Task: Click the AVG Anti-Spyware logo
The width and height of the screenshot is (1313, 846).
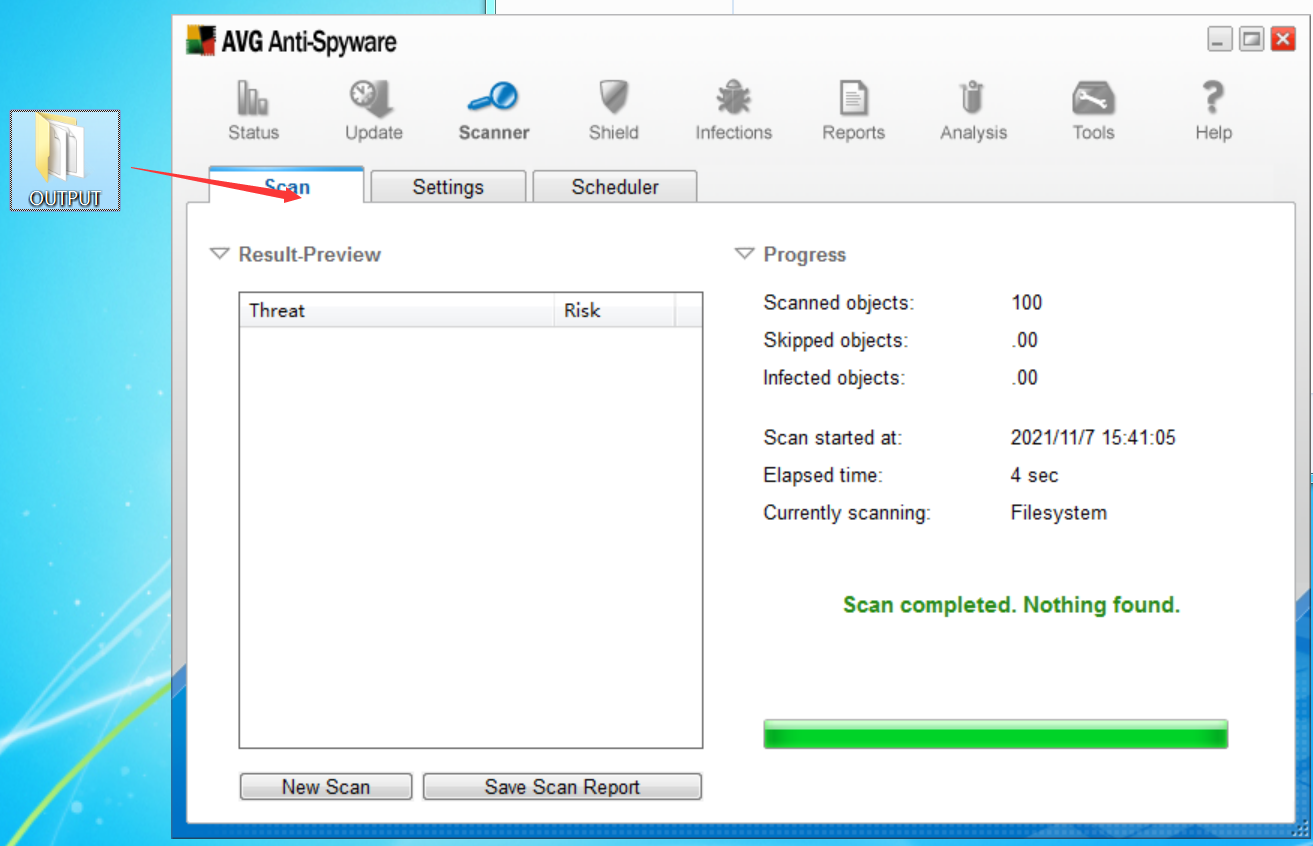Action: (201, 41)
